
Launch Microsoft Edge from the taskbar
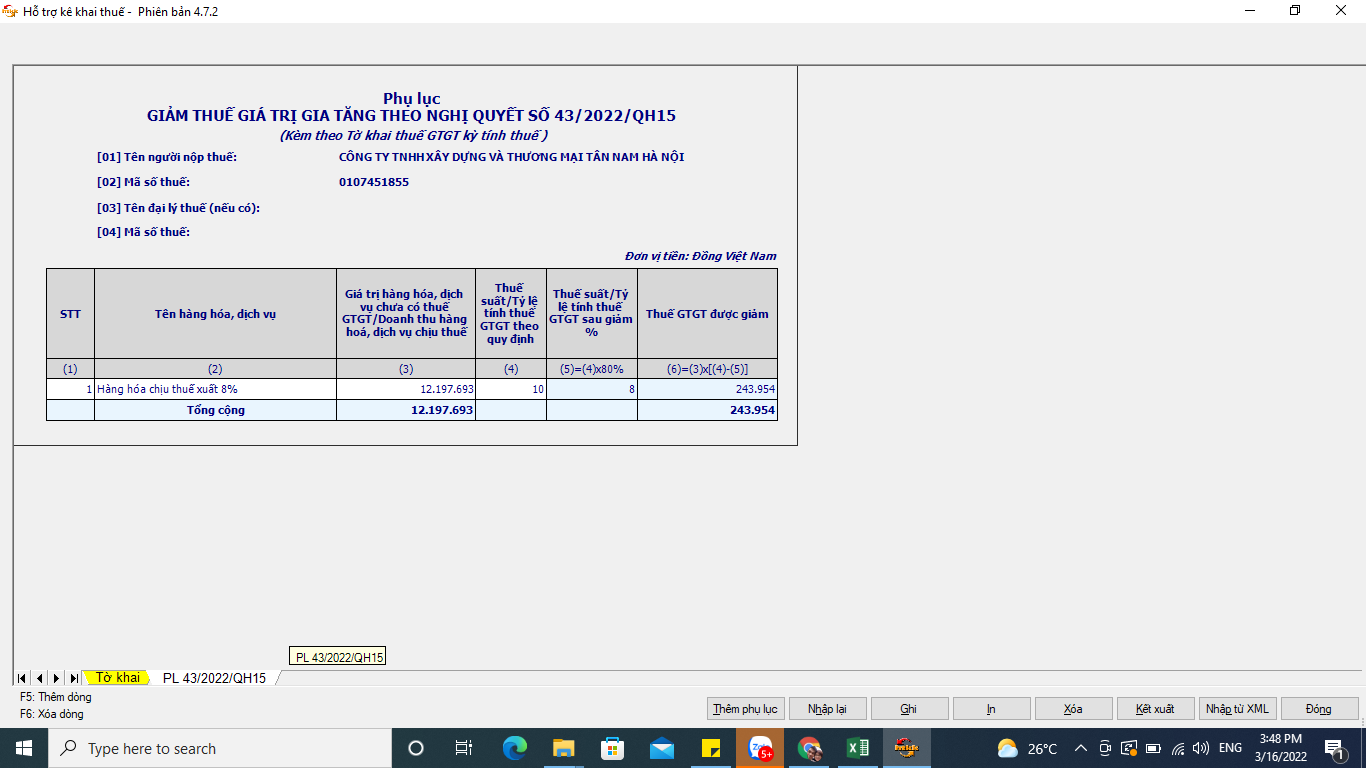pos(514,748)
